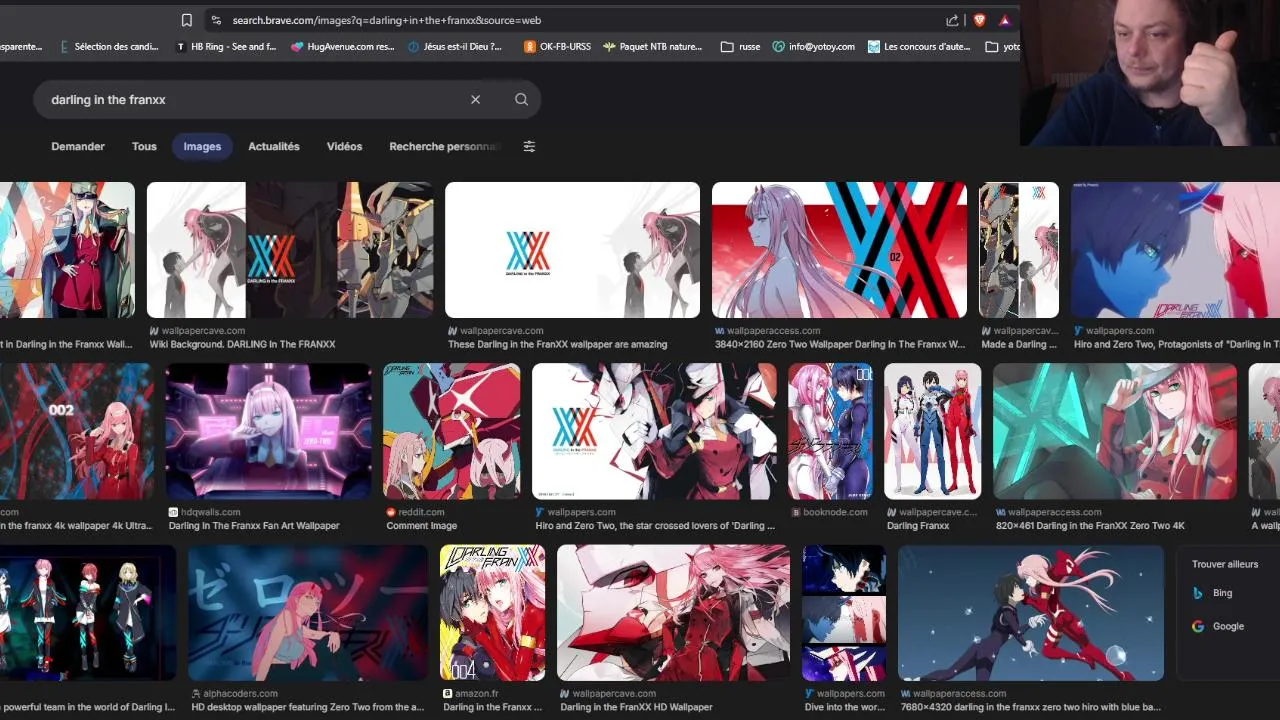Open the HB Ring bookmark
Screen dimensions: 1280x720
click(226, 46)
